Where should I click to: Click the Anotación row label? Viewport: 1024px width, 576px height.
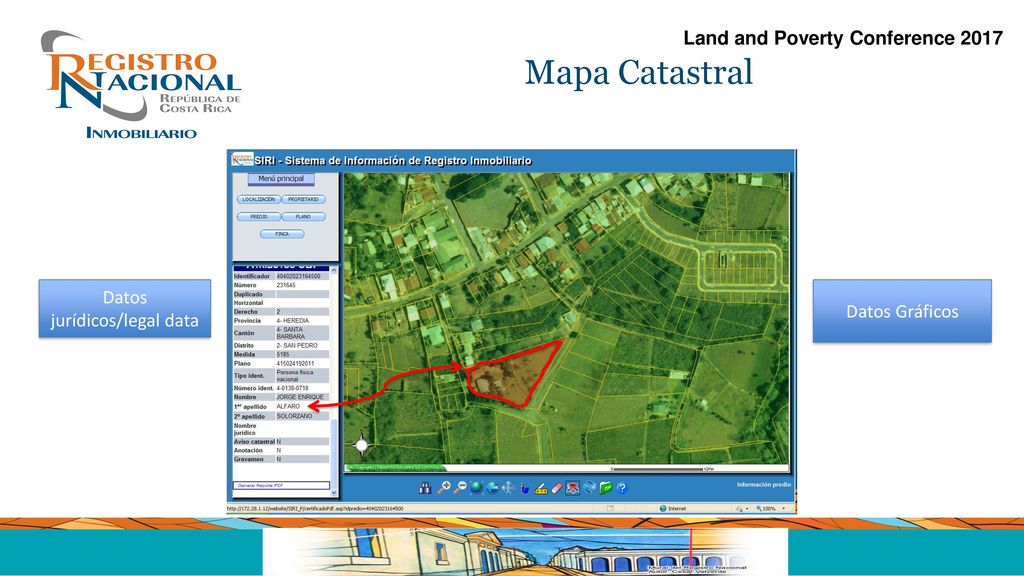(248, 451)
